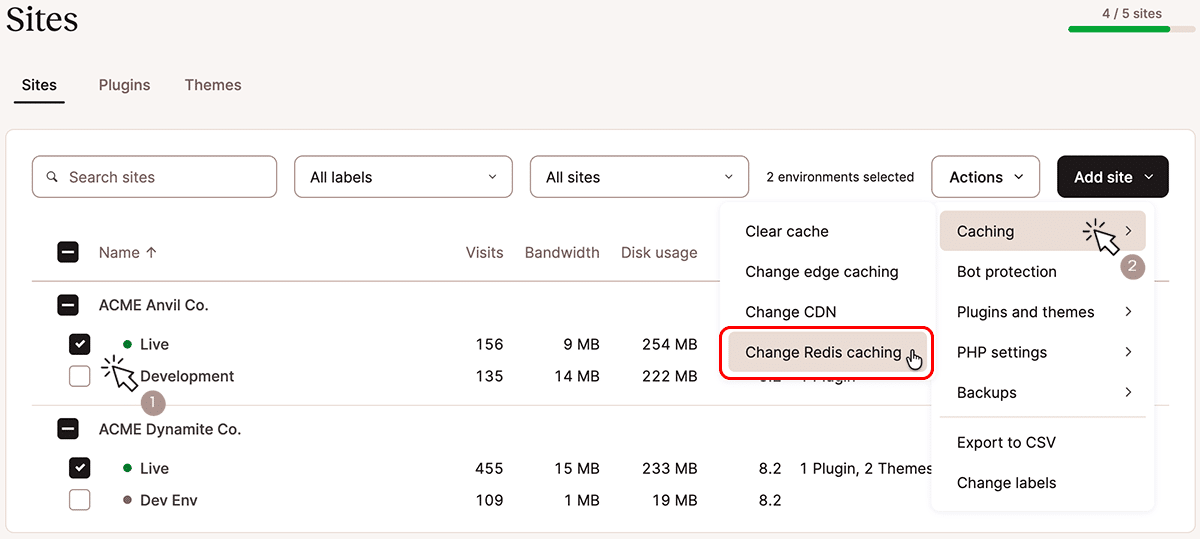
Task: Expand the Plugins and themes submenu
Action: point(1043,312)
